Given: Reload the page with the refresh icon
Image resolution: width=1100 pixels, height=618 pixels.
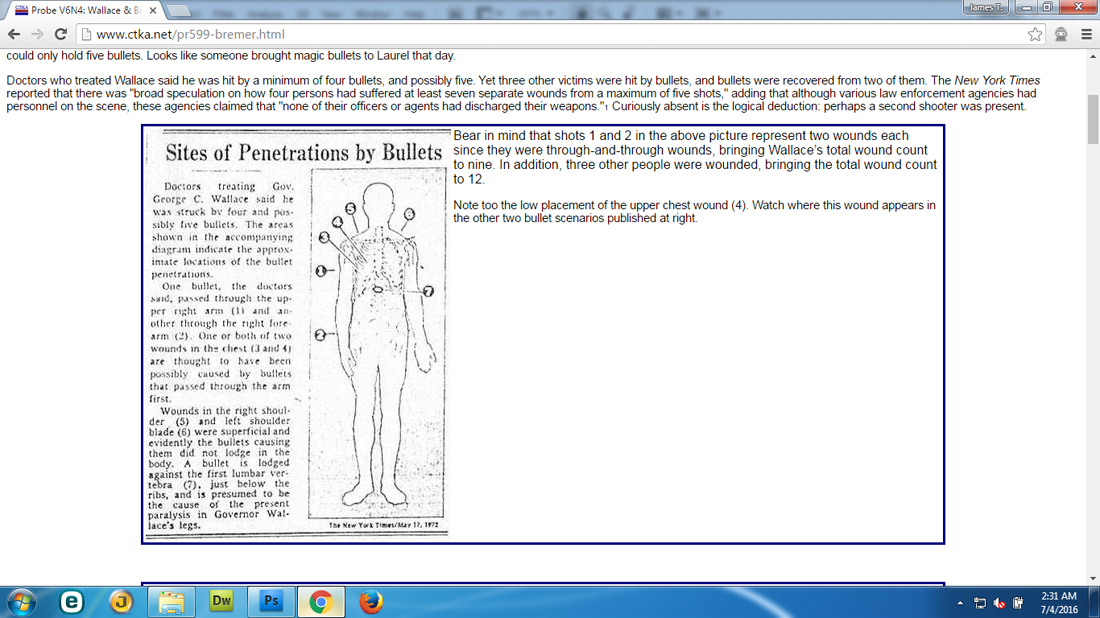Looking at the screenshot, I should coord(60,33).
